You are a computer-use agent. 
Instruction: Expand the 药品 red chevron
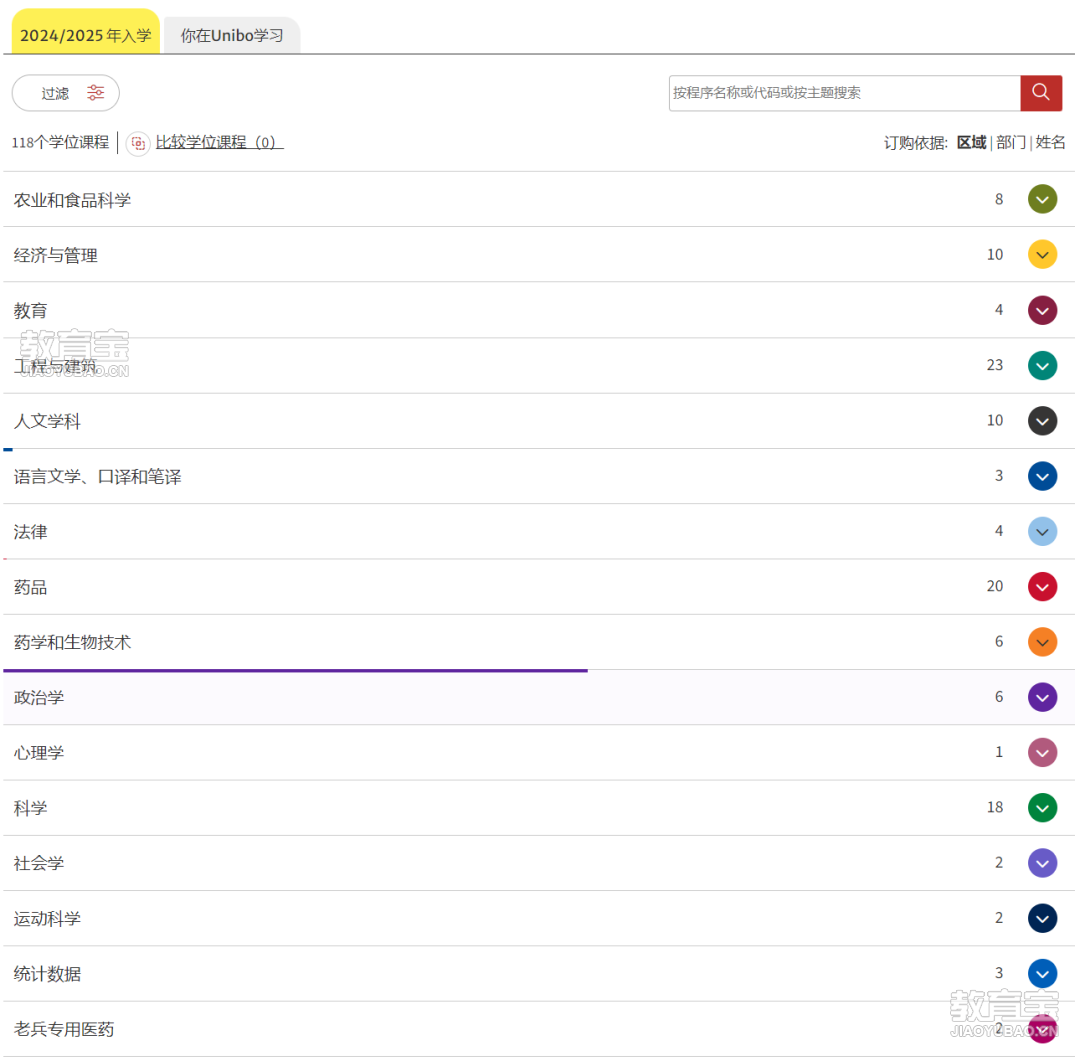tap(1042, 587)
